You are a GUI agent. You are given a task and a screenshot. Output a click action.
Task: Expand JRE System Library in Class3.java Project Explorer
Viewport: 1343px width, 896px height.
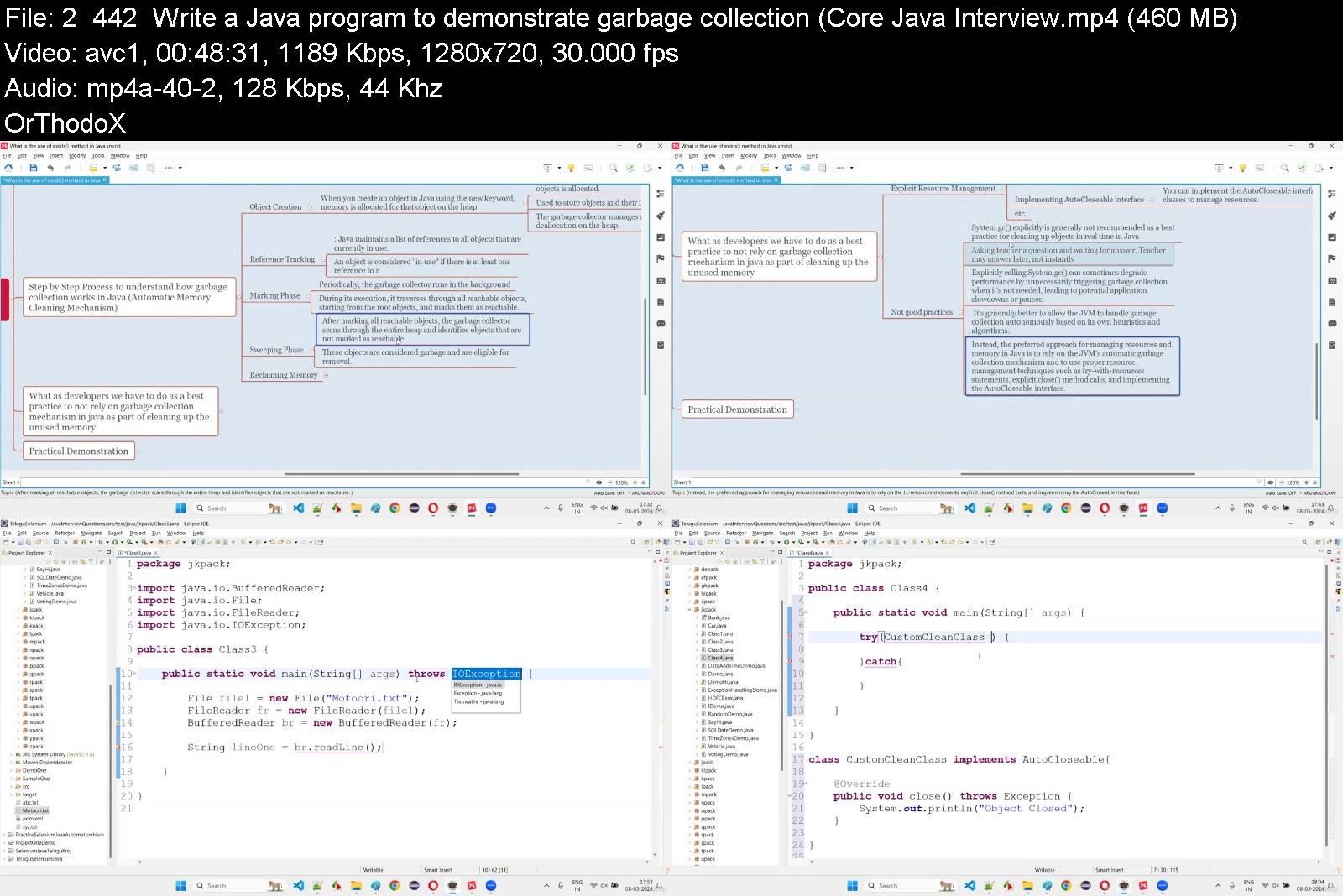tap(12, 754)
